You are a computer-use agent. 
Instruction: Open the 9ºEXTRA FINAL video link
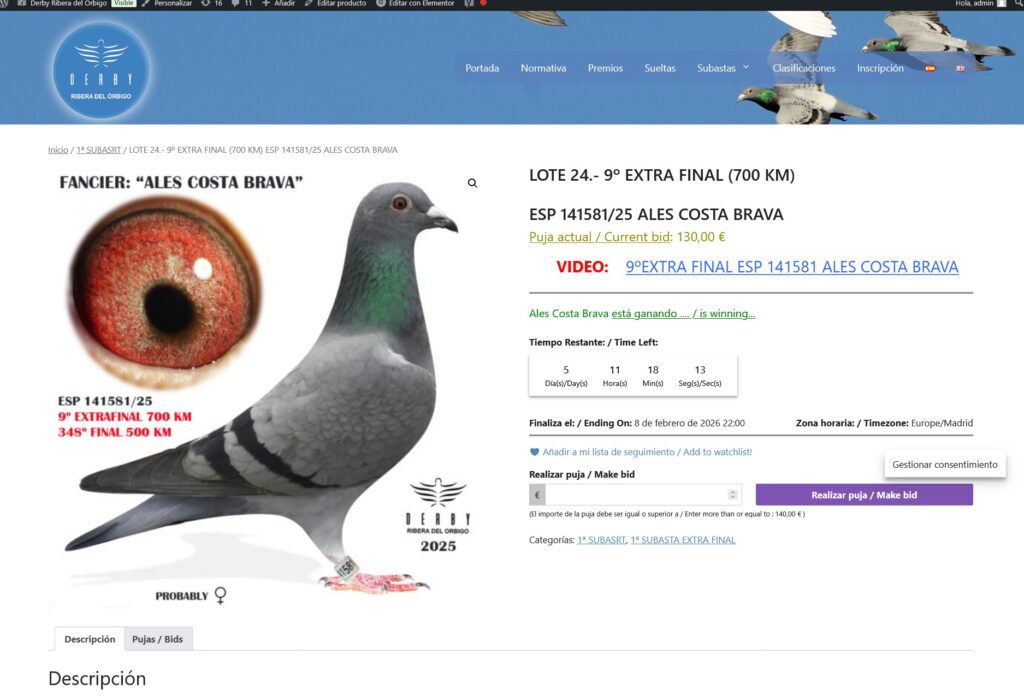click(792, 267)
